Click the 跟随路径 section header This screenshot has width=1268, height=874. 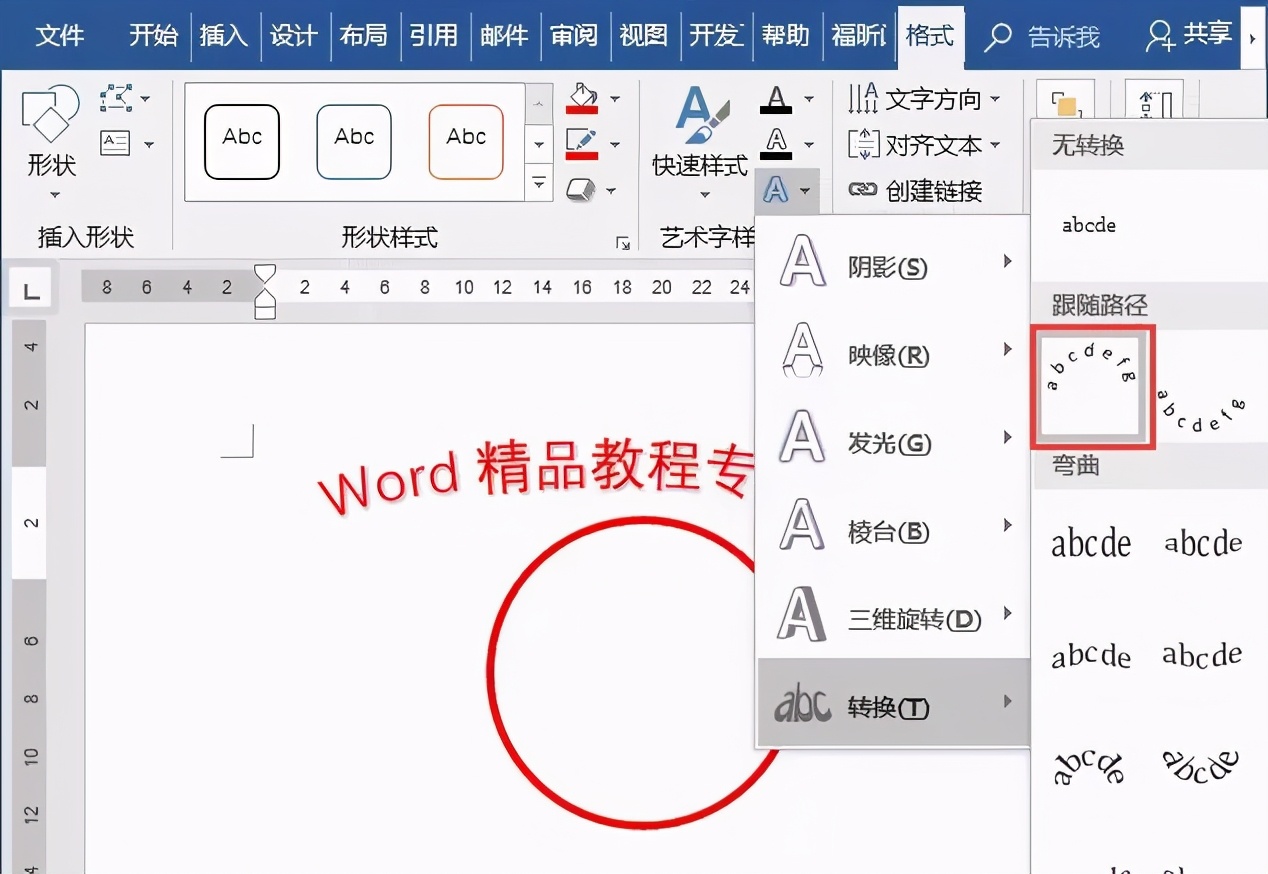point(1100,305)
